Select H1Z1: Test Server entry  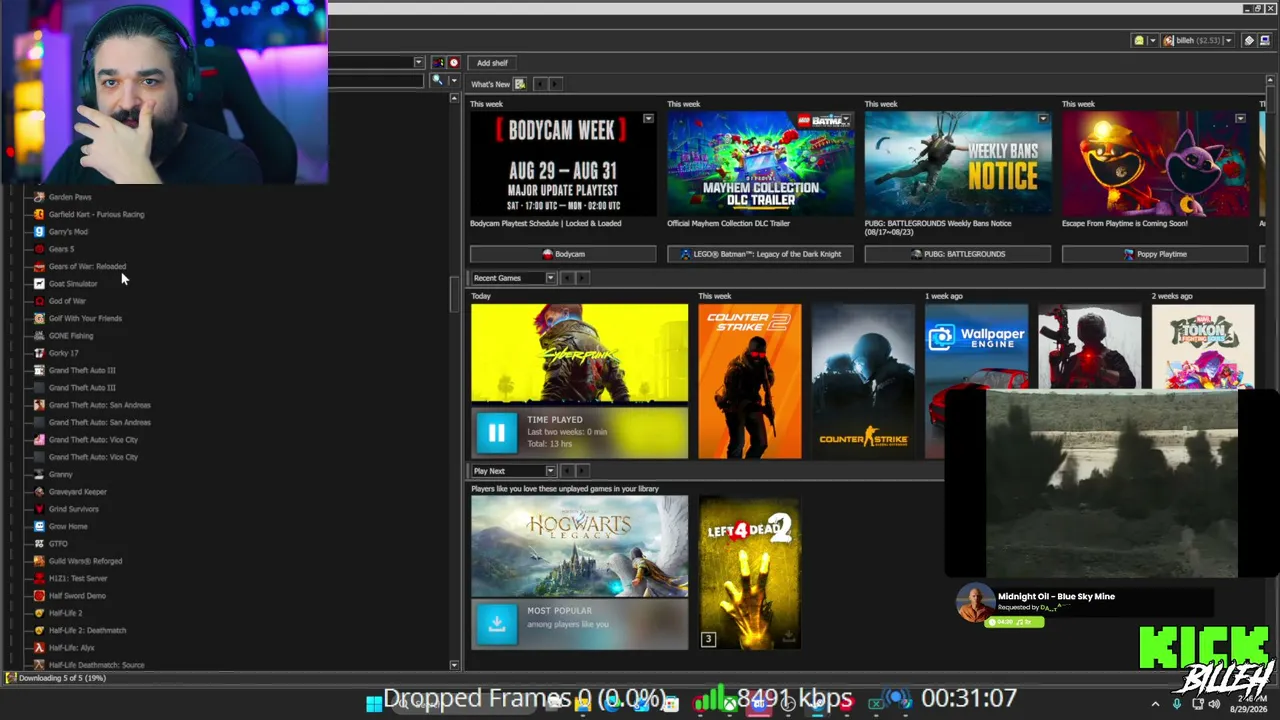78,578
